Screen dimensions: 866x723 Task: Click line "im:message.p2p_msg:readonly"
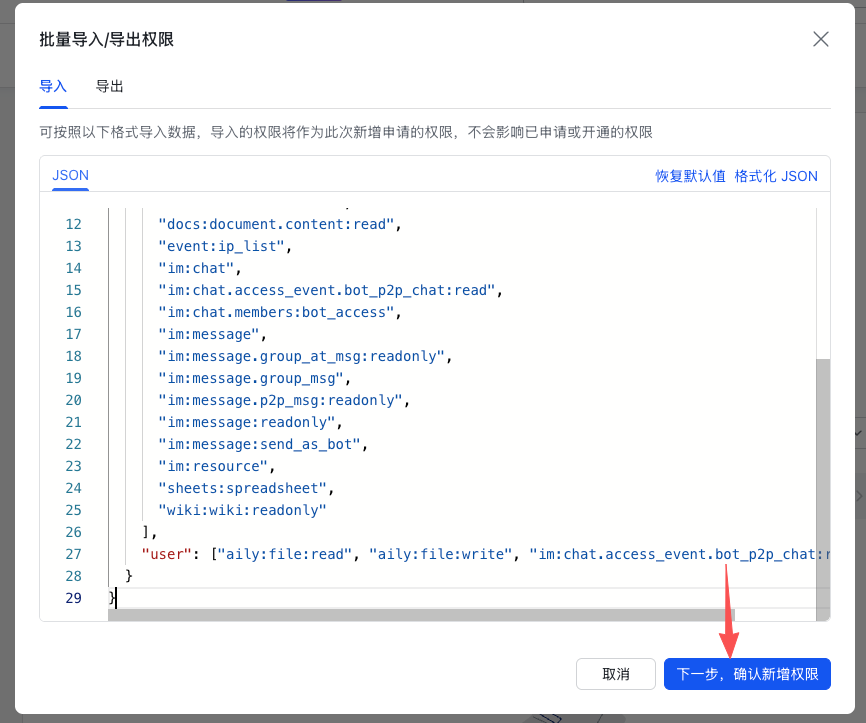(x=284, y=400)
